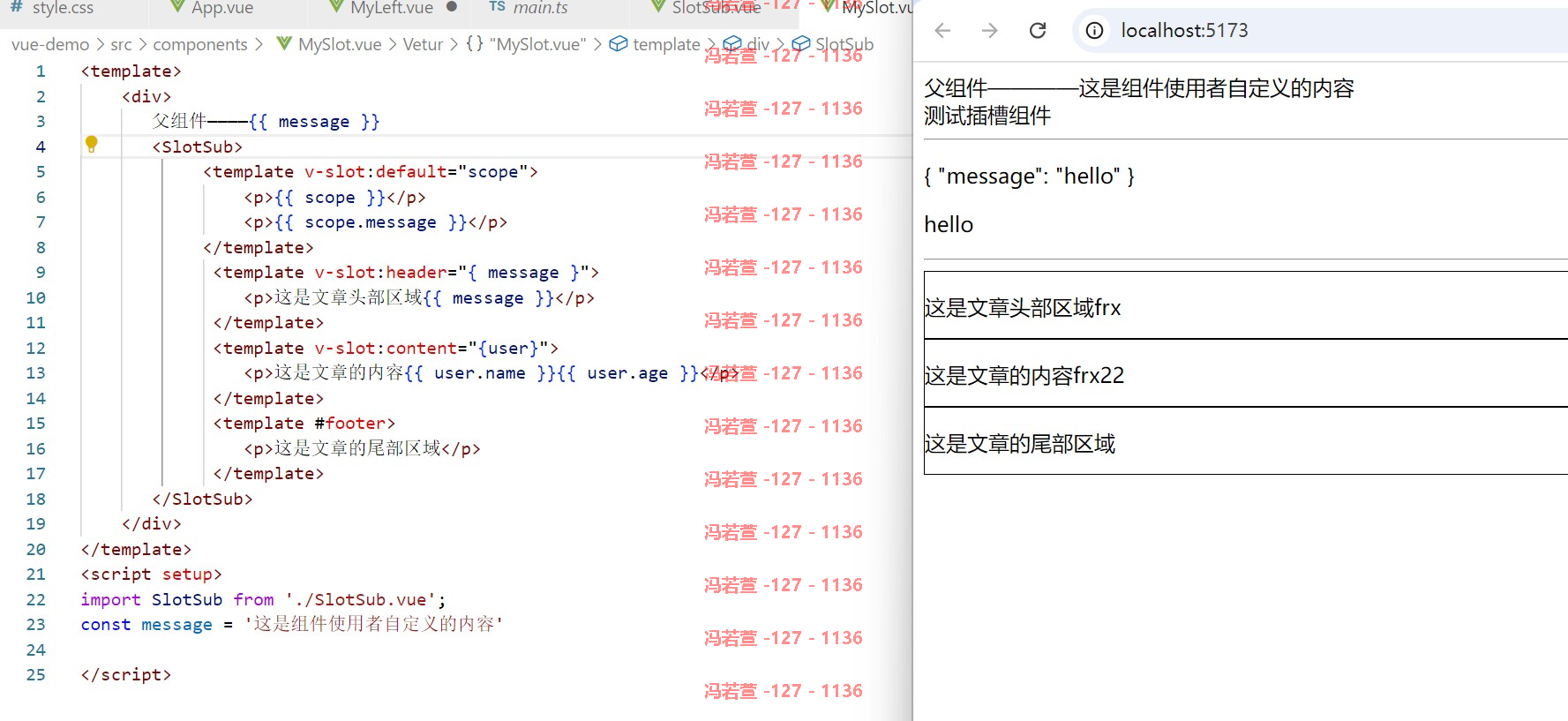The image size is (1568, 721).
Task: Click v-slot:default on line 5
Action: (x=377, y=172)
